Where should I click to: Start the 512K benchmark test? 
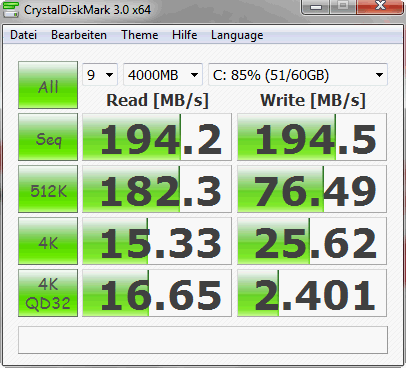pos(48,189)
